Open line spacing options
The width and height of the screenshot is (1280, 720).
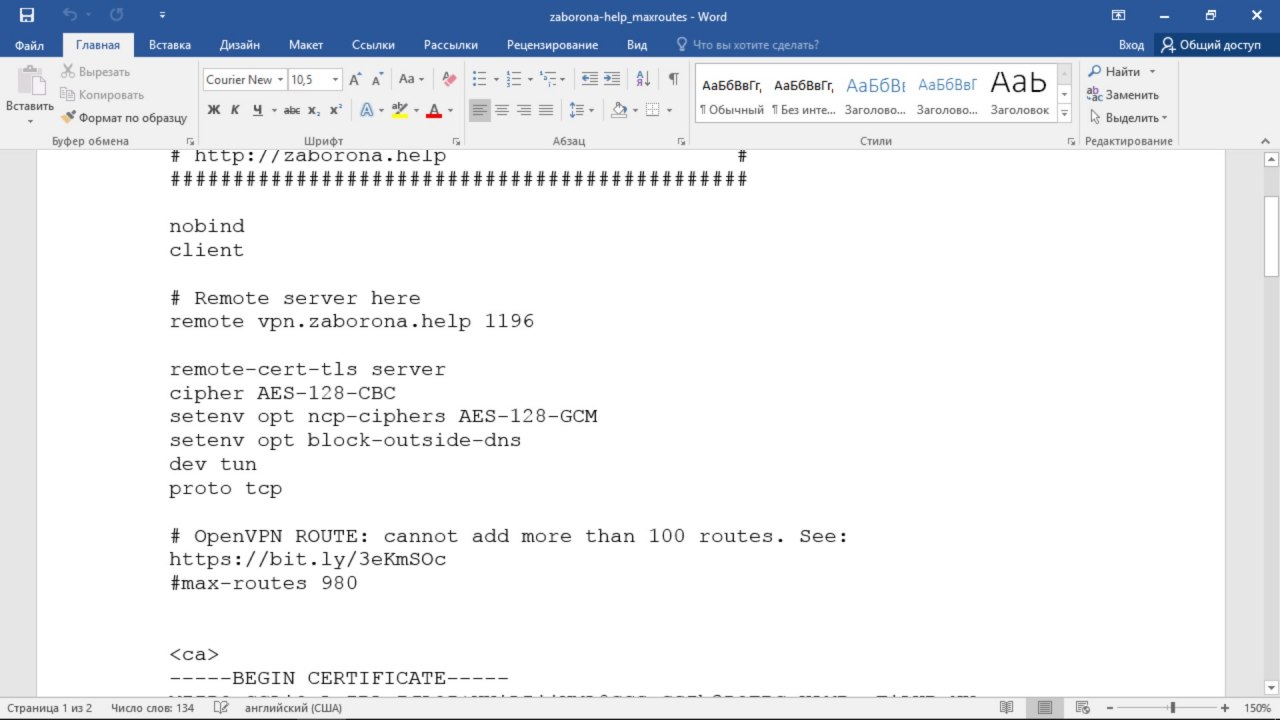(x=577, y=110)
